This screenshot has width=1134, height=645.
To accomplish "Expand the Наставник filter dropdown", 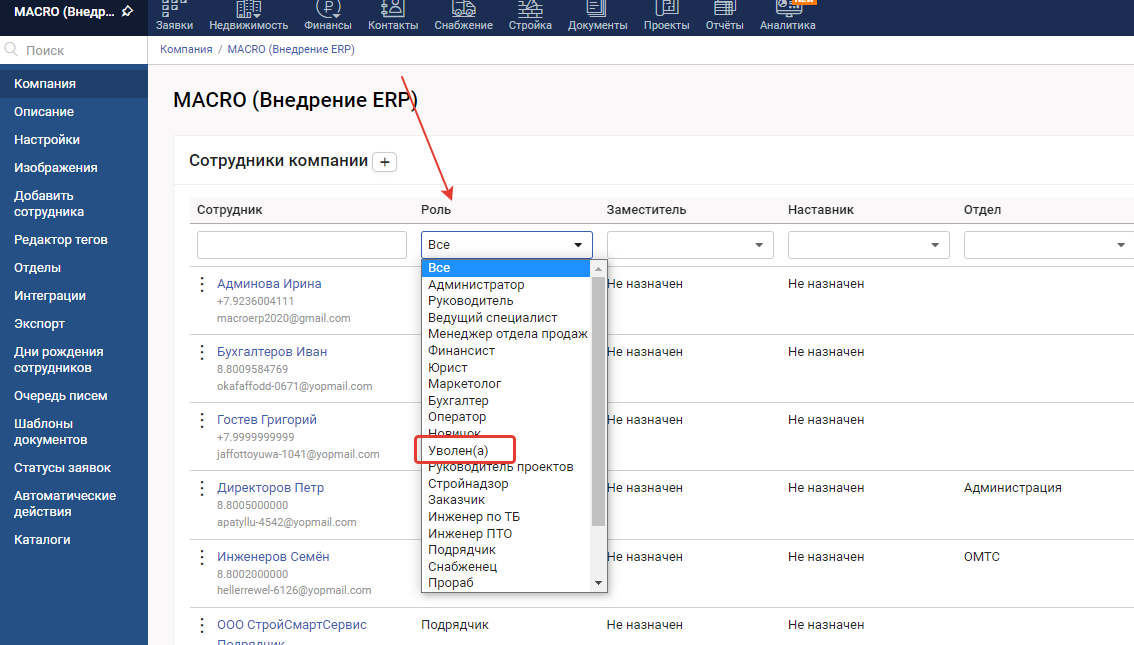I will coord(868,245).
